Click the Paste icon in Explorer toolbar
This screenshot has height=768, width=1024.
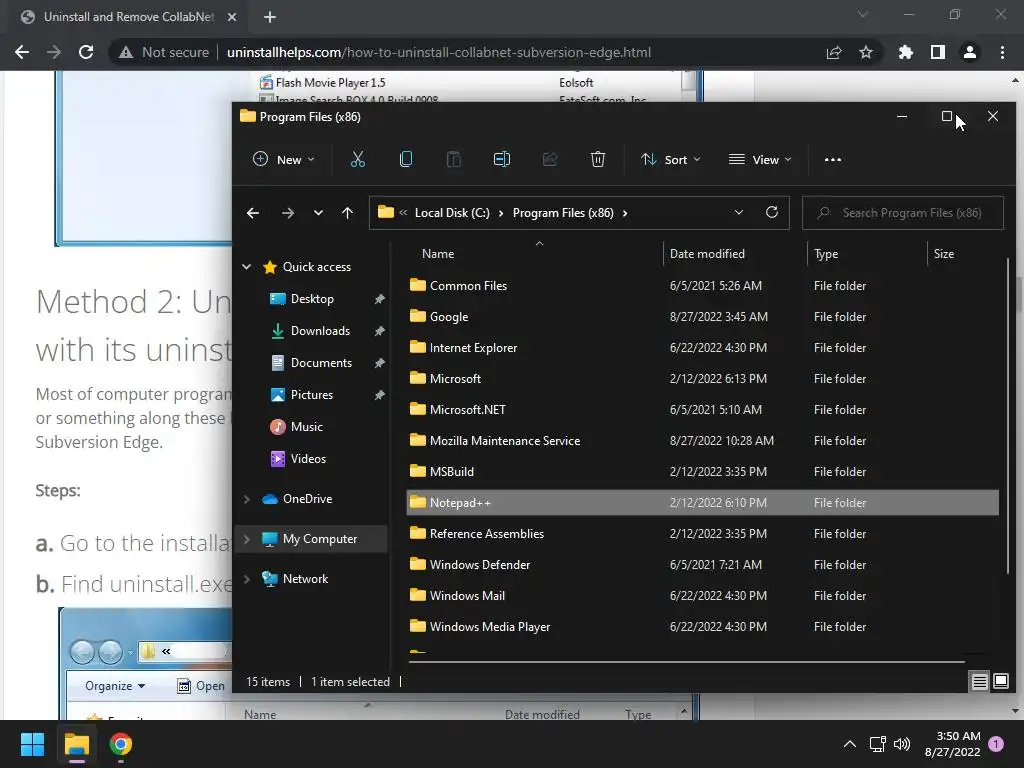point(453,159)
